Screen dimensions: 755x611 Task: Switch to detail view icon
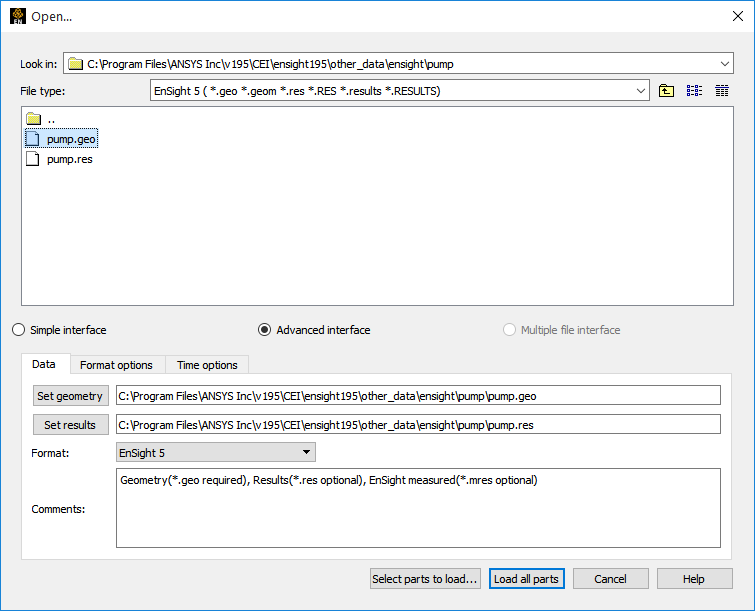pyautogui.click(x=721, y=91)
